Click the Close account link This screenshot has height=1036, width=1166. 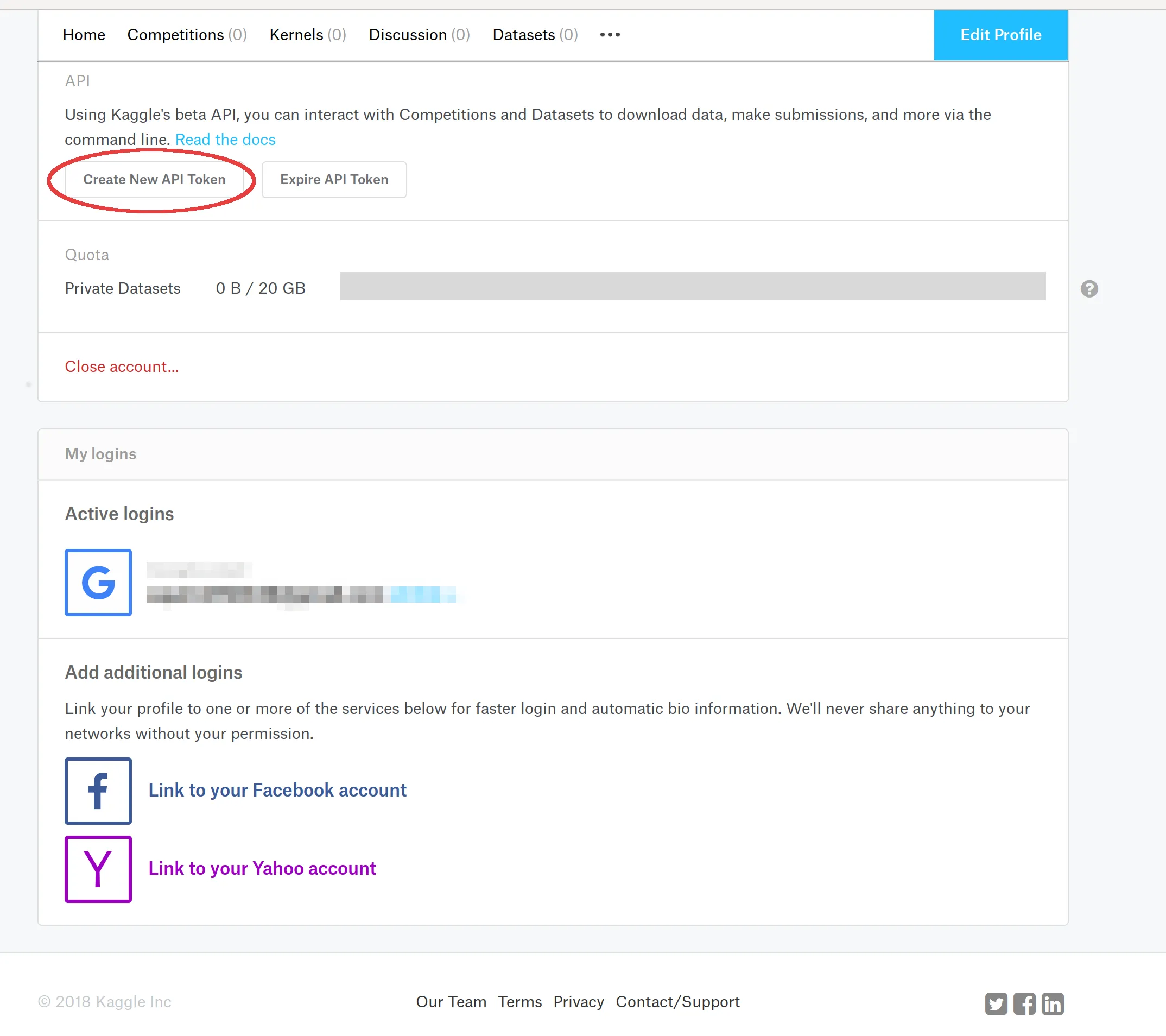pyautogui.click(x=122, y=367)
